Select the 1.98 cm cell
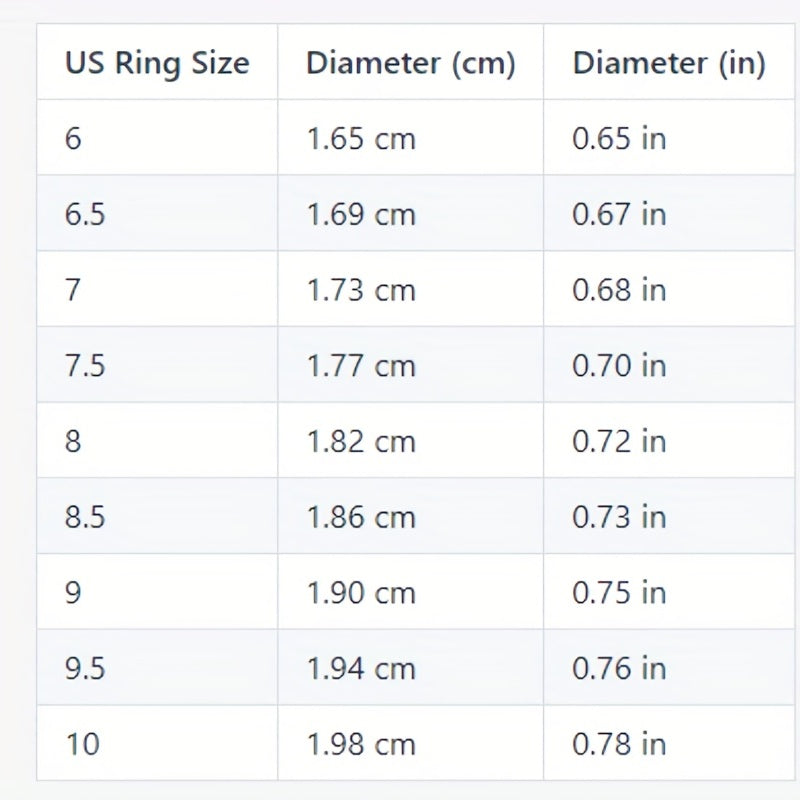Image resolution: width=800 pixels, height=800 pixels. coord(411,743)
